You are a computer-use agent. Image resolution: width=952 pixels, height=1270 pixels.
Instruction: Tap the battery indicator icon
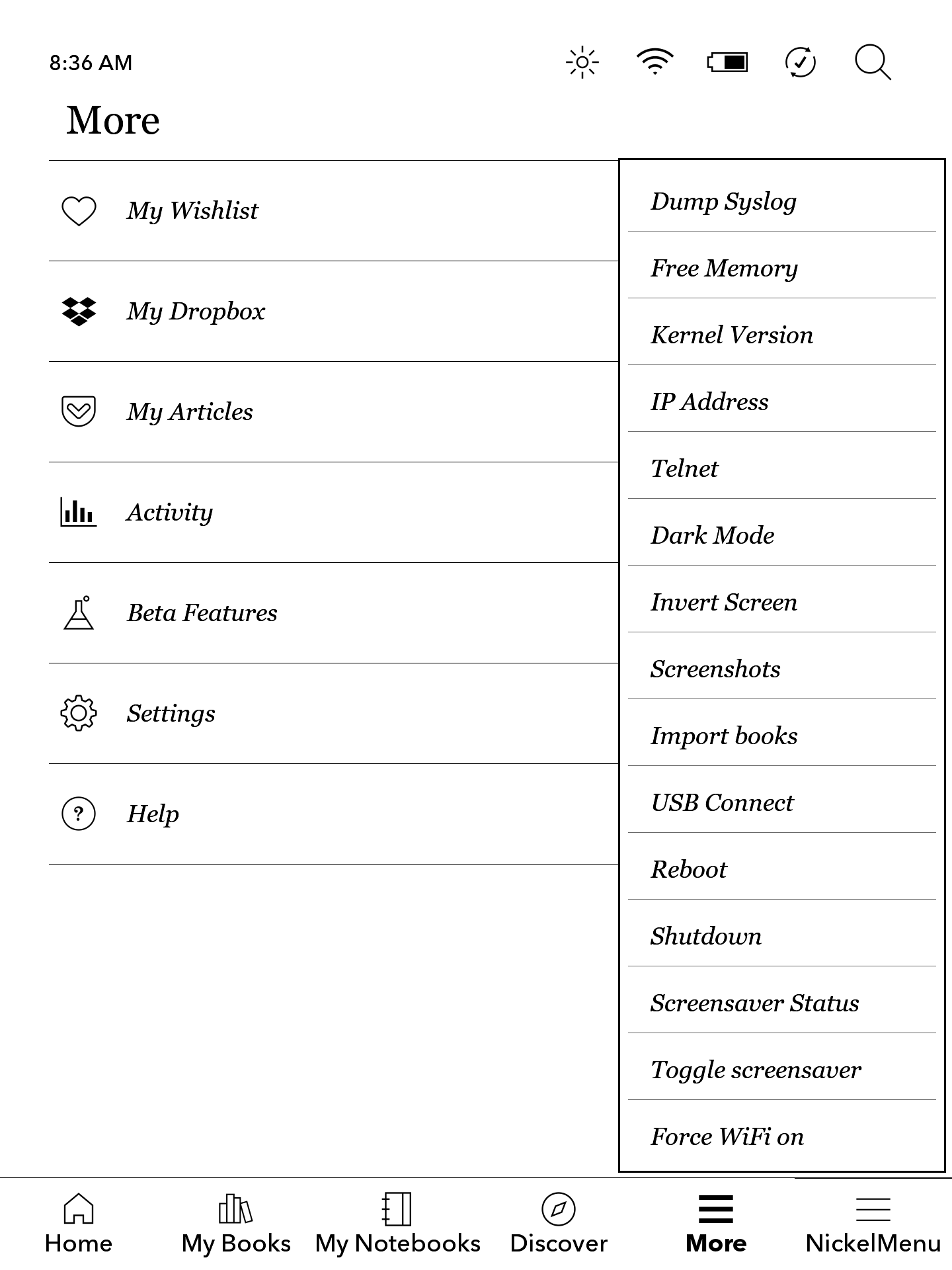tap(727, 63)
